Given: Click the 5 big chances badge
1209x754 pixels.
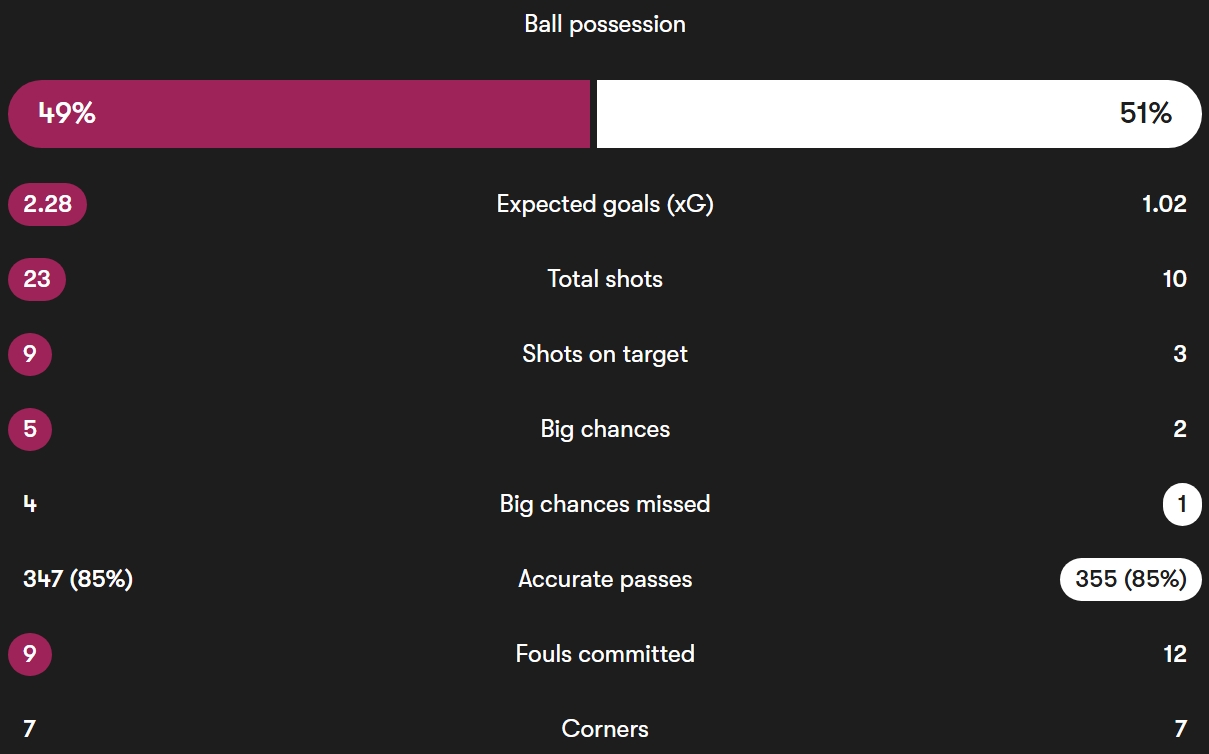Looking at the screenshot, I should click(30, 429).
